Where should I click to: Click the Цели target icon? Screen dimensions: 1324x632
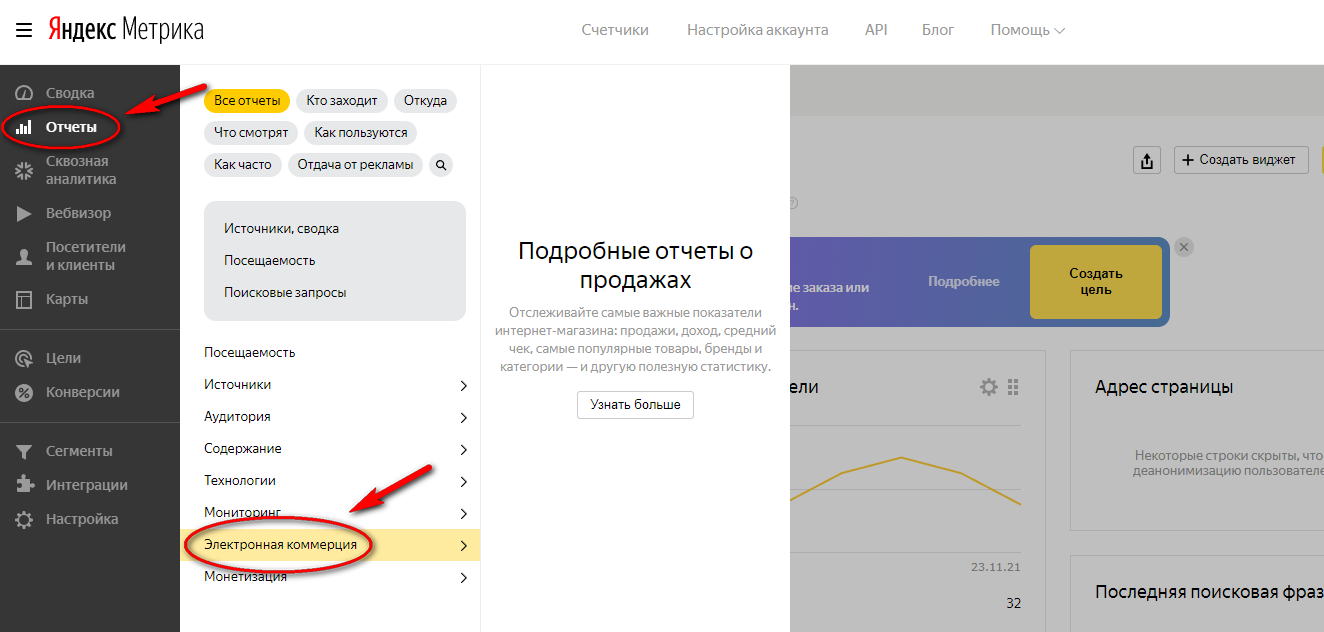pyautogui.click(x=24, y=358)
